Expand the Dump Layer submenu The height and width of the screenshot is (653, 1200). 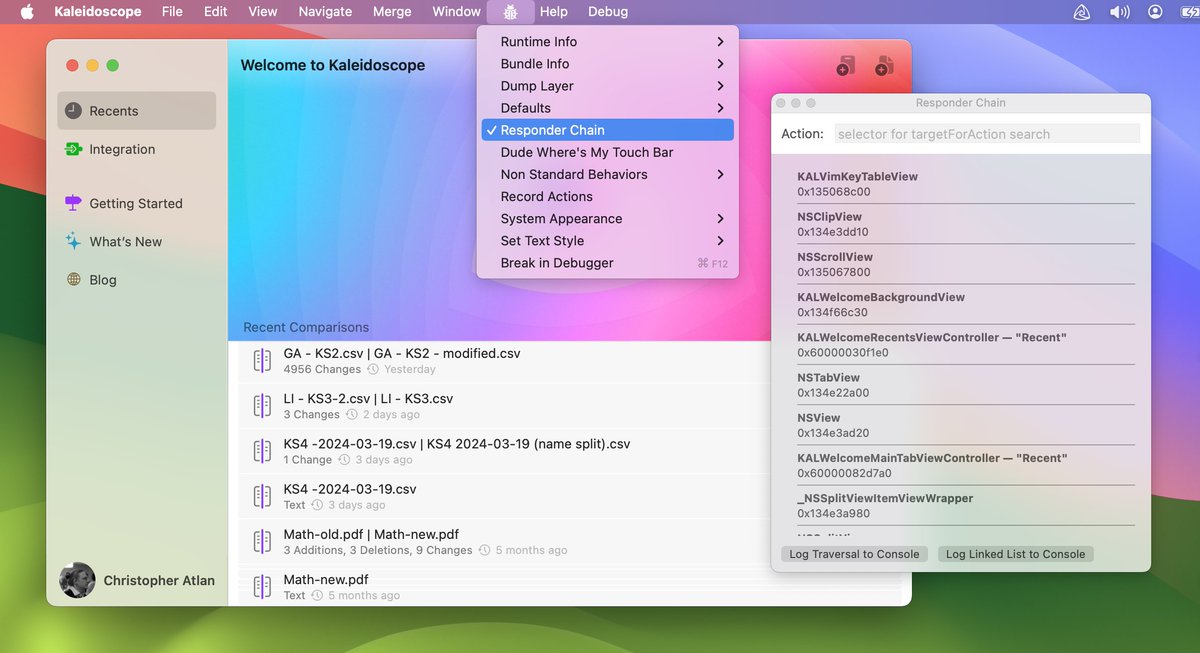click(x=607, y=86)
